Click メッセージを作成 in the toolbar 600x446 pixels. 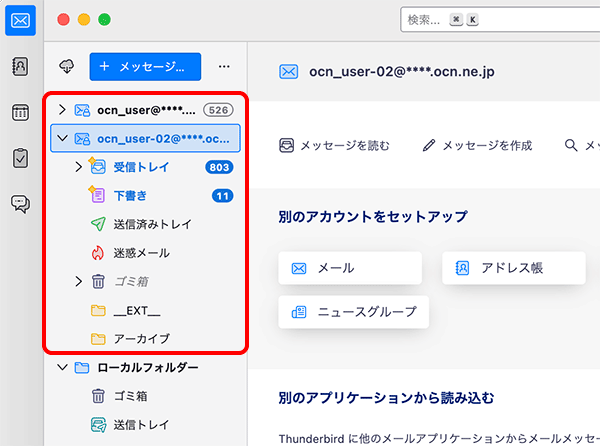477,145
